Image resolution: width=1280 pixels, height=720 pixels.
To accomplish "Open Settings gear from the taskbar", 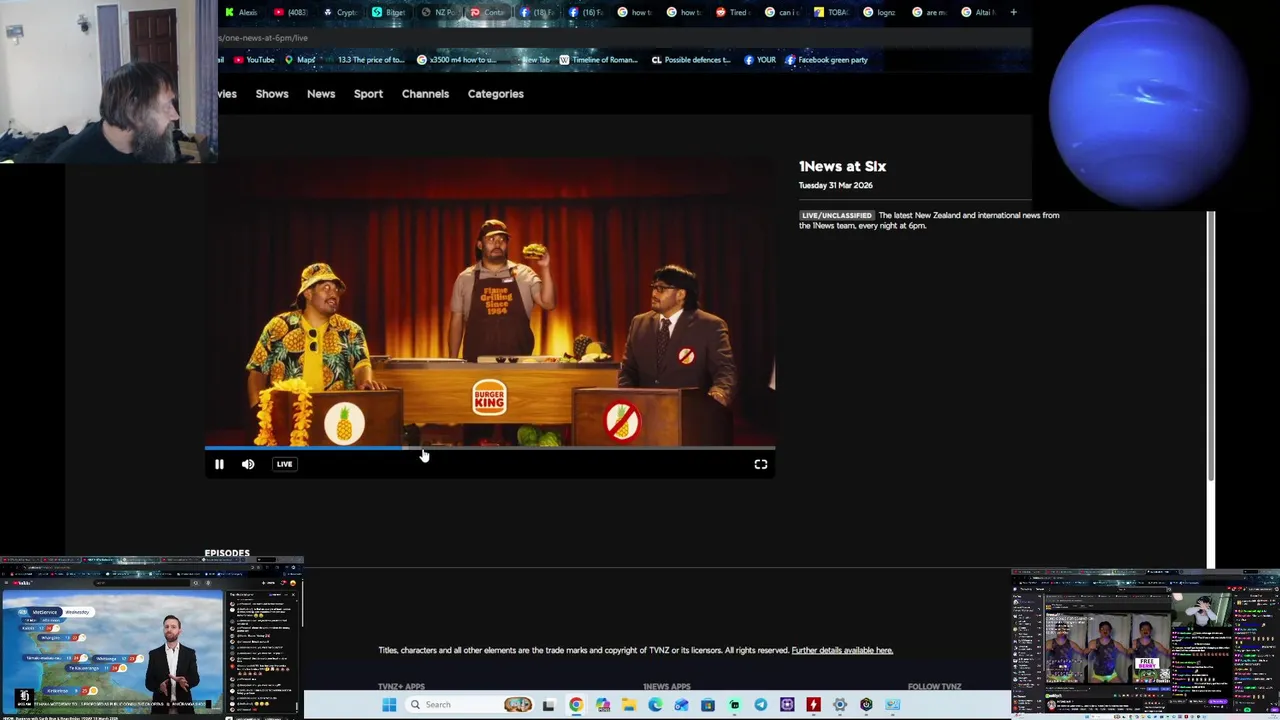I will (840, 704).
